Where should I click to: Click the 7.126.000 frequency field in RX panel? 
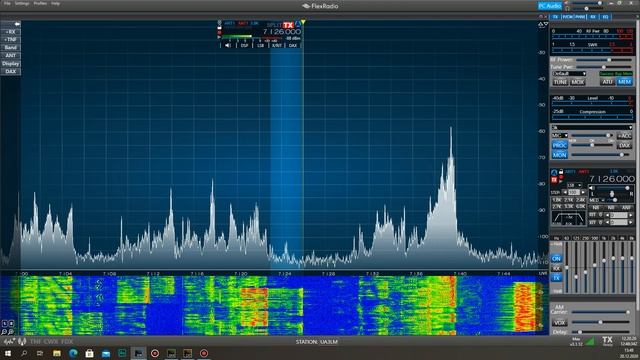[x=611, y=179]
